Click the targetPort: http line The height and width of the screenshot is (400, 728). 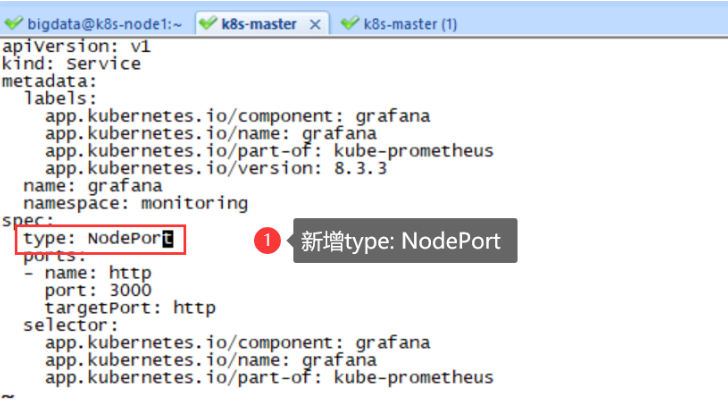pos(130,308)
